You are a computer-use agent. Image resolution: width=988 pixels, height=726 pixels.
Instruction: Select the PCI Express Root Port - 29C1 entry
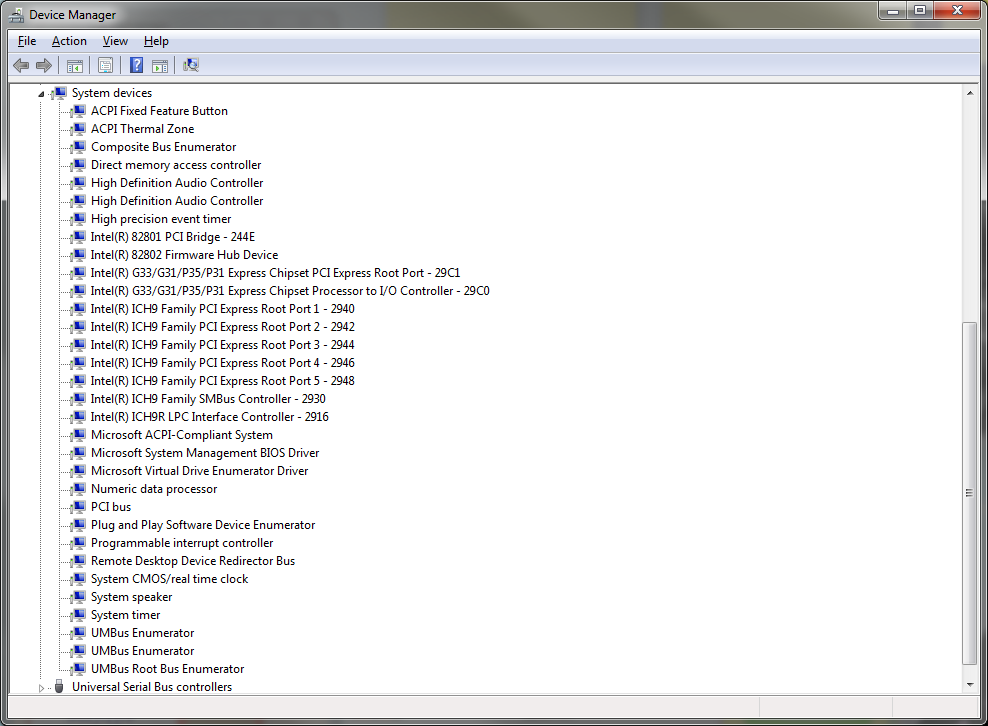(275, 273)
